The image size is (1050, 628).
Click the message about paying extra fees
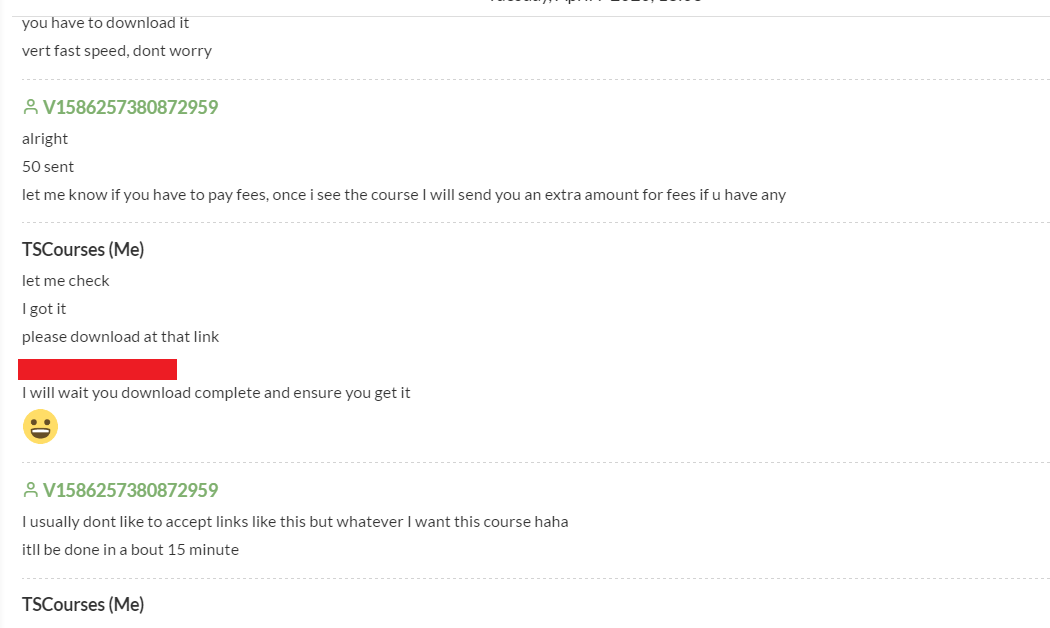tap(404, 194)
